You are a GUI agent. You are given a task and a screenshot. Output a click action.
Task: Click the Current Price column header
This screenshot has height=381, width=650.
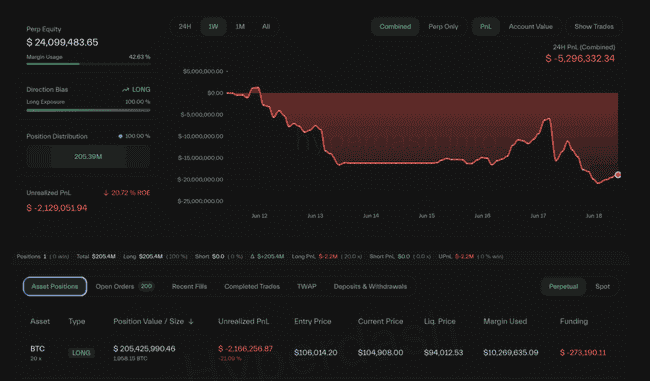tap(381, 321)
